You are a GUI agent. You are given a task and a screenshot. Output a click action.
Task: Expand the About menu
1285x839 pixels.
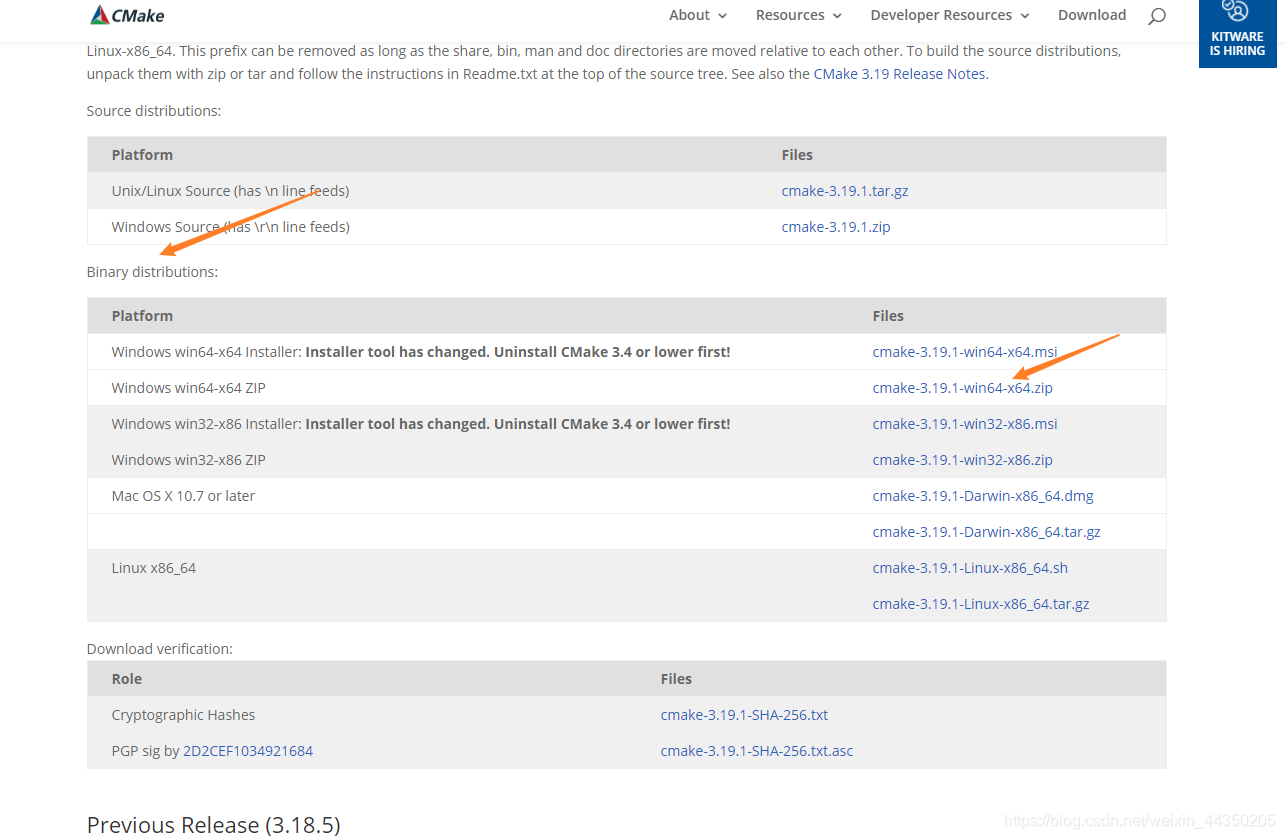(x=698, y=15)
